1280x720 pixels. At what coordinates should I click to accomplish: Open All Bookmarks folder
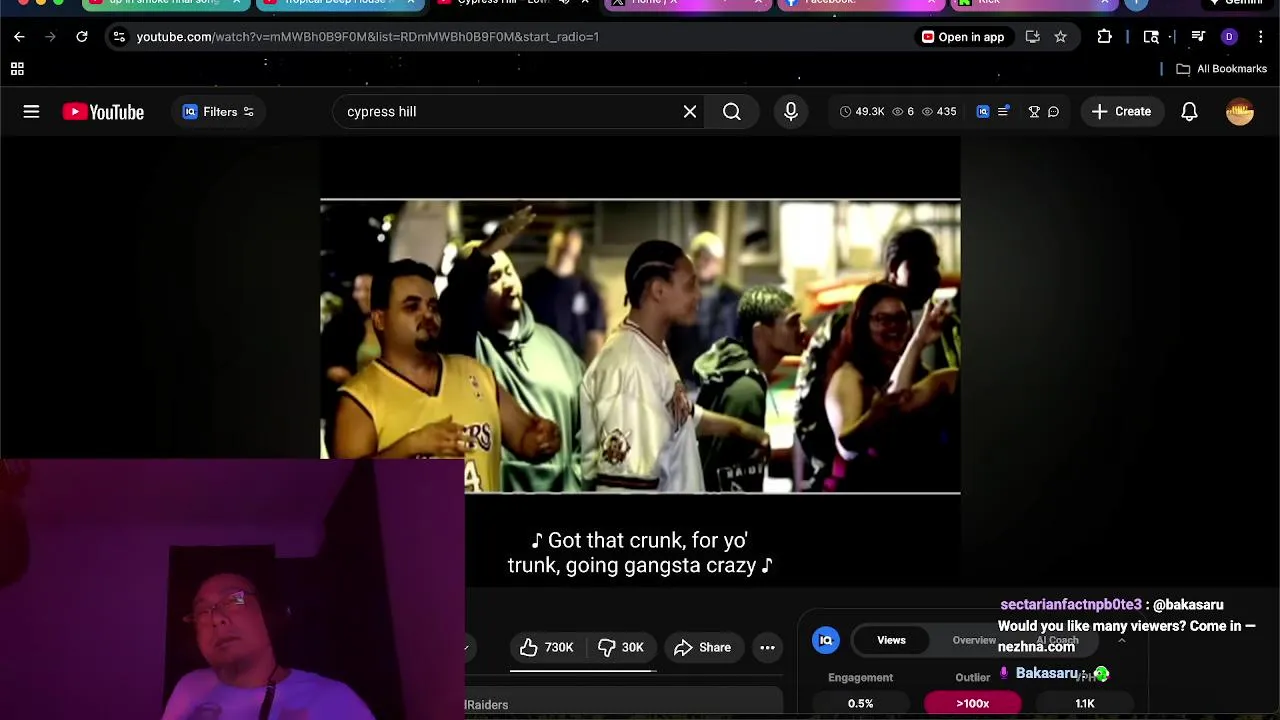pos(1221,69)
